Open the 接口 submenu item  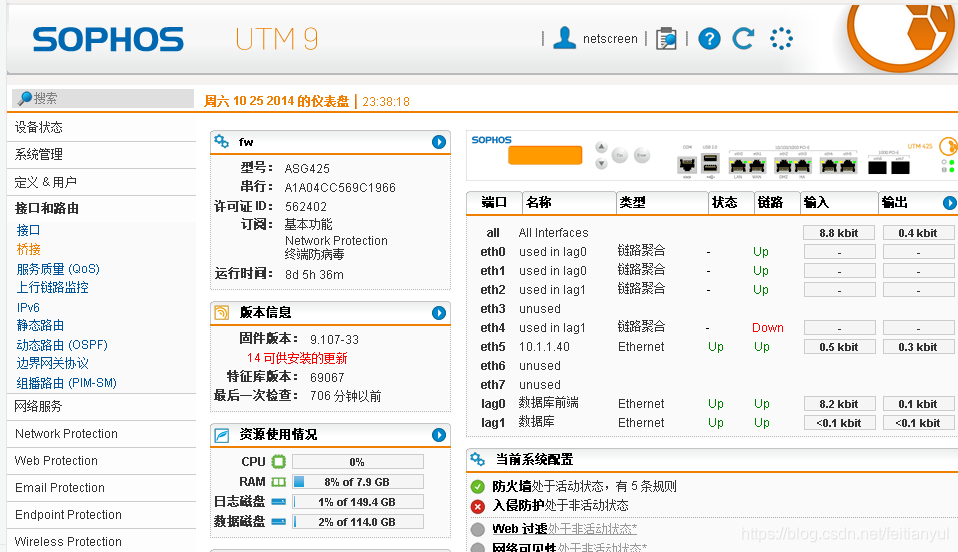coord(28,230)
